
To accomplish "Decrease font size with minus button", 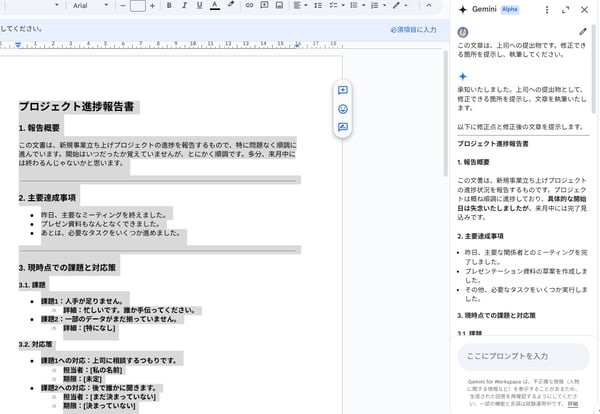I will 123,5.
